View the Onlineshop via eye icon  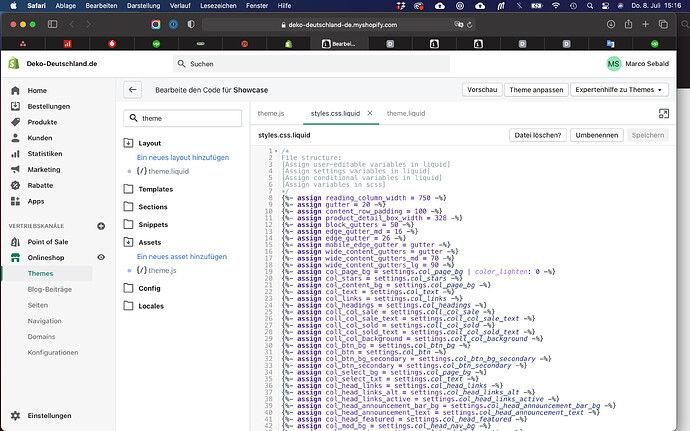click(101, 257)
